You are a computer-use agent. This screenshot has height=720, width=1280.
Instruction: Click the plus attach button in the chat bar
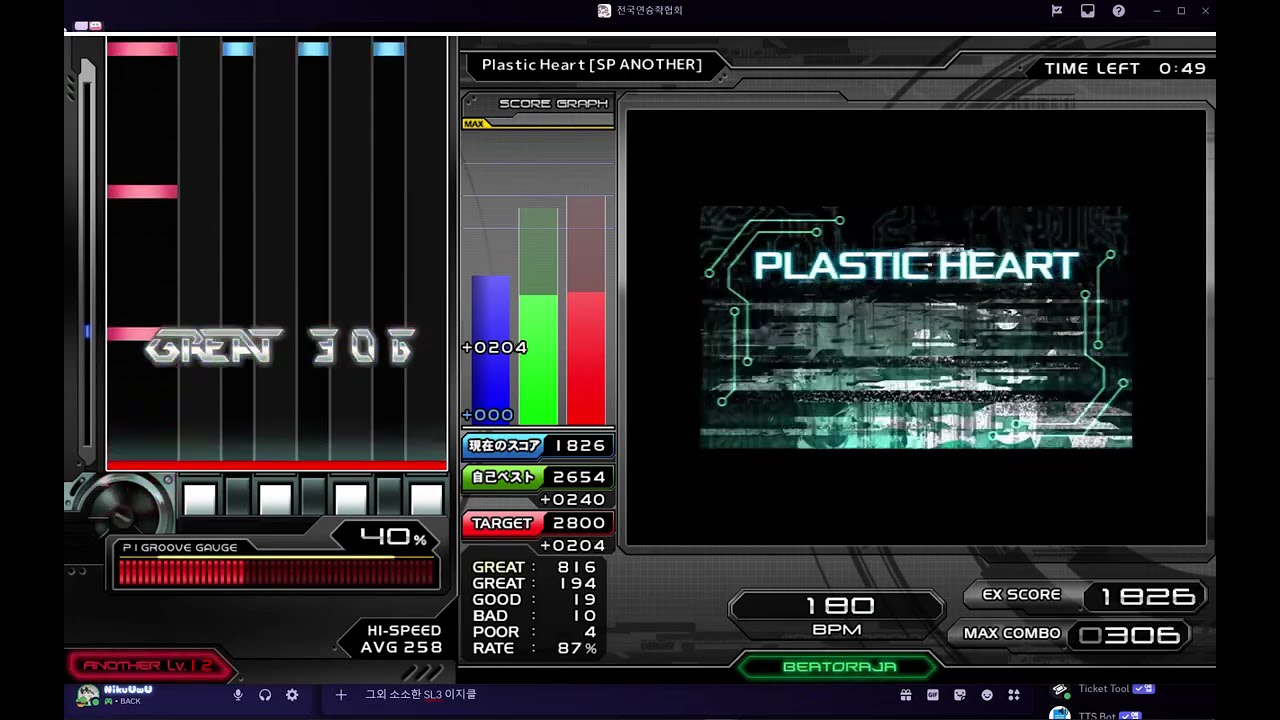[341, 695]
